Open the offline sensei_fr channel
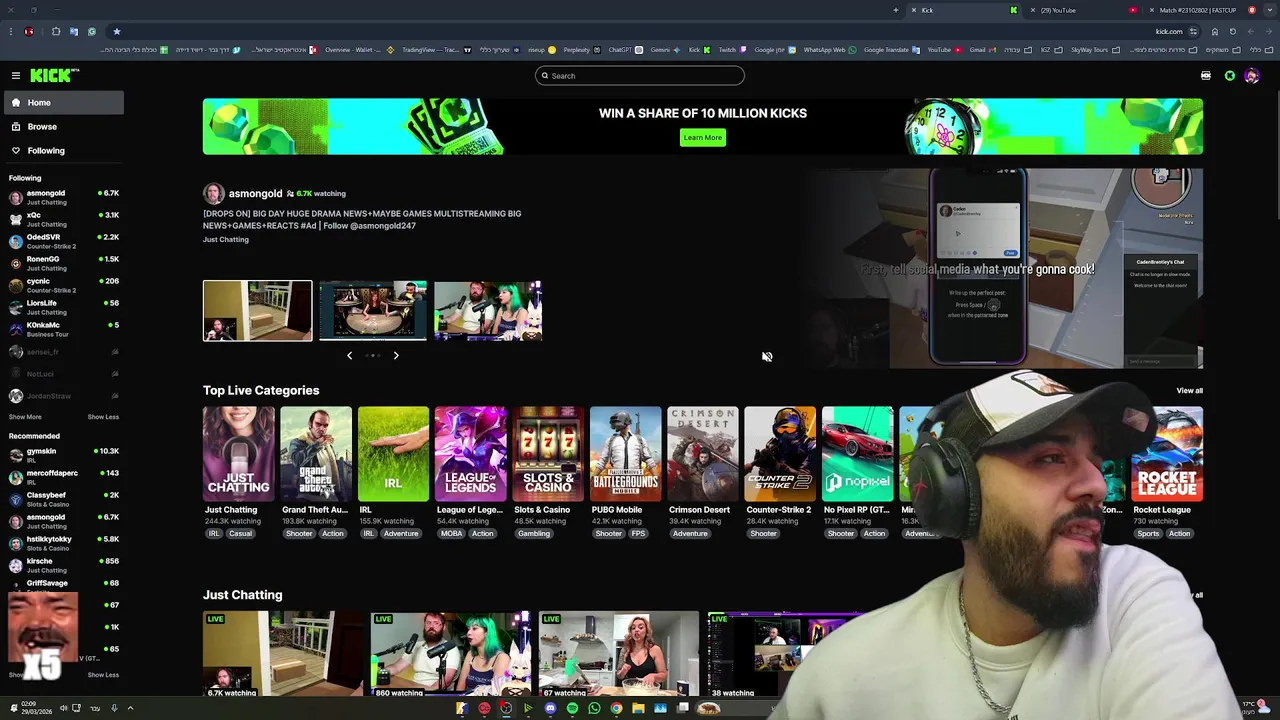This screenshot has width=1280, height=720. (x=63, y=352)
